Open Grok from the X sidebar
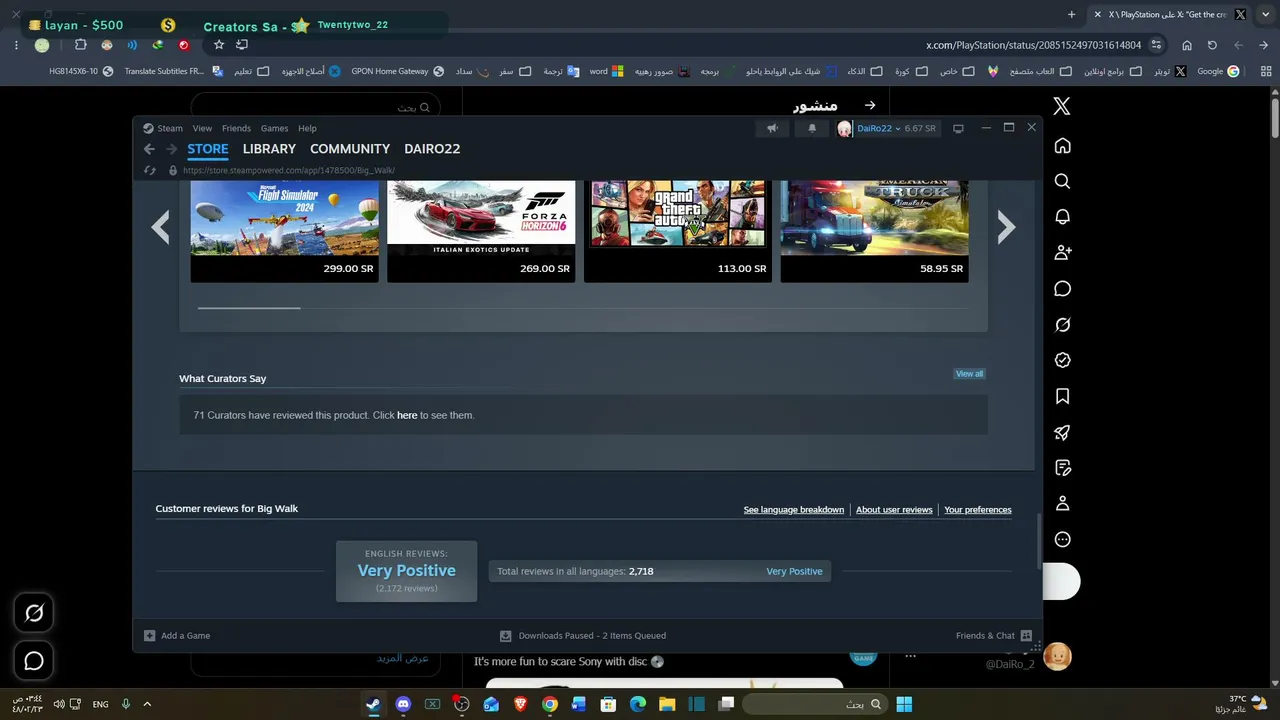Screen dimensions: 1280x720 click(x=1062, y=325)
